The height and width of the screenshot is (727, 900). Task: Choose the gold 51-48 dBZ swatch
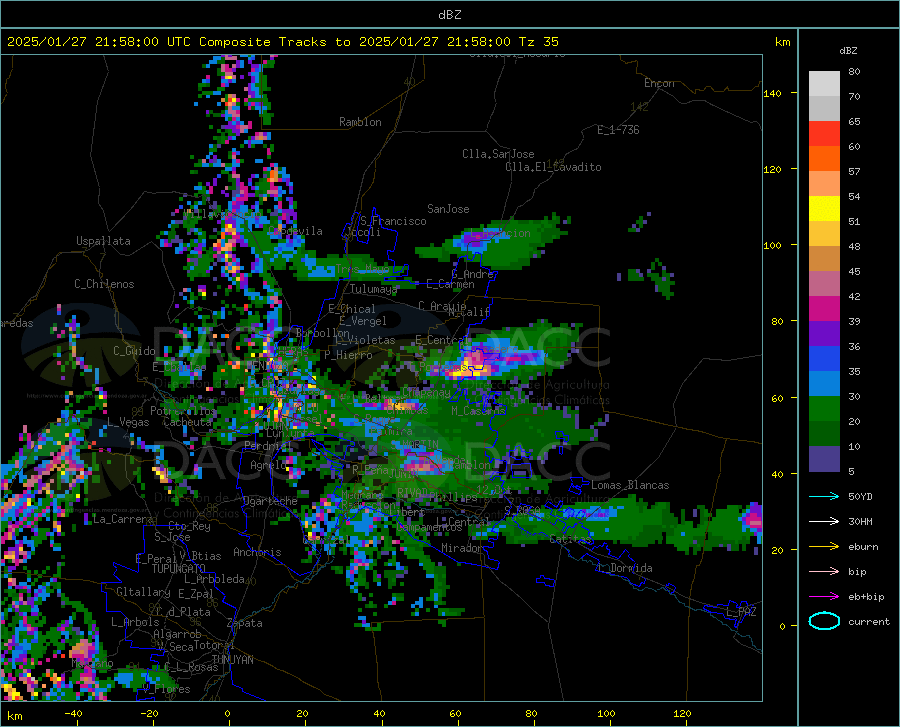[824, 234]
